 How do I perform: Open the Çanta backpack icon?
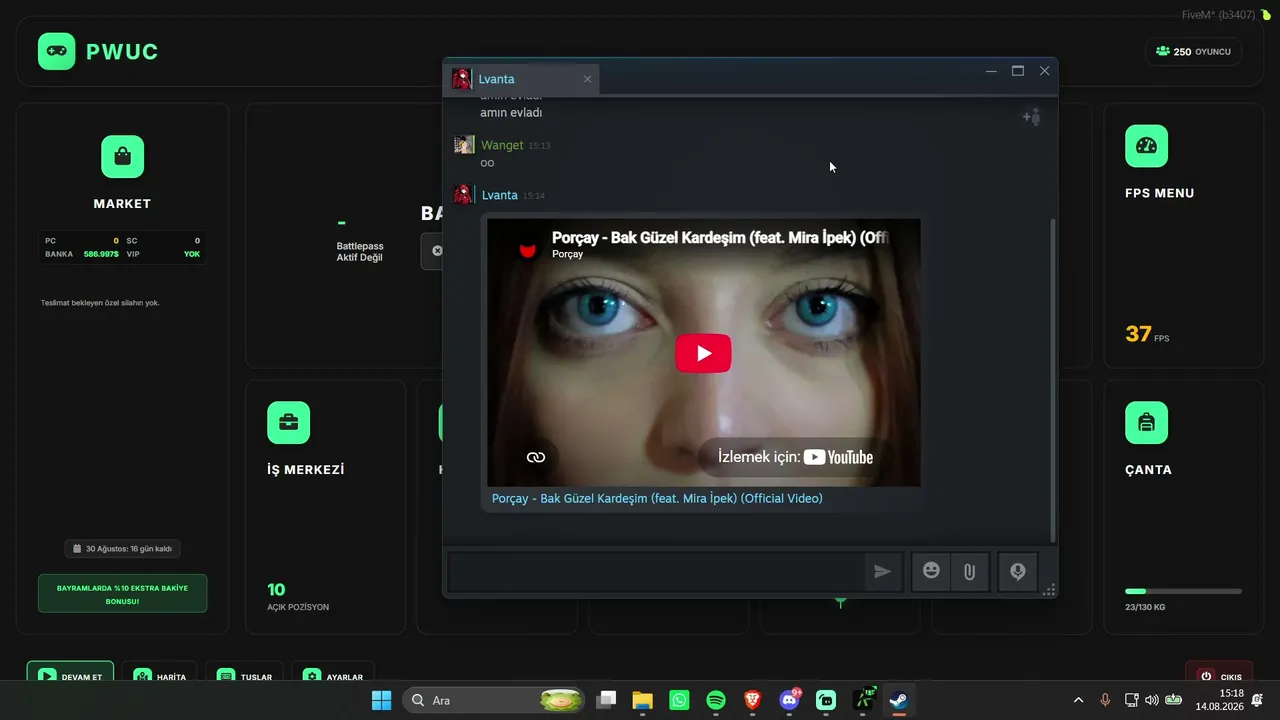pos(1146,423)
